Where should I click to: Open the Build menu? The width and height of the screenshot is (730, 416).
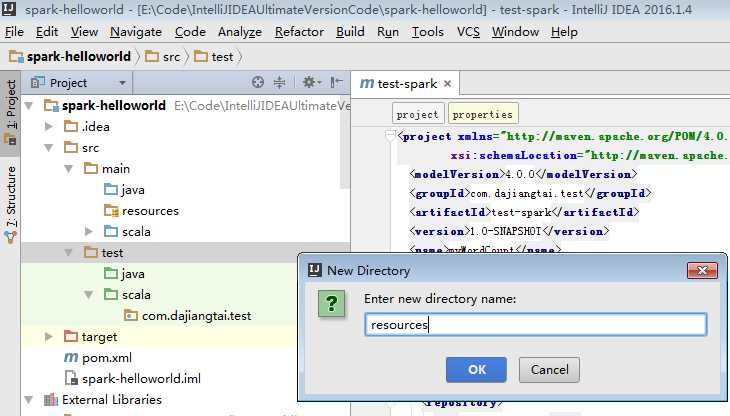click(350, 32)
